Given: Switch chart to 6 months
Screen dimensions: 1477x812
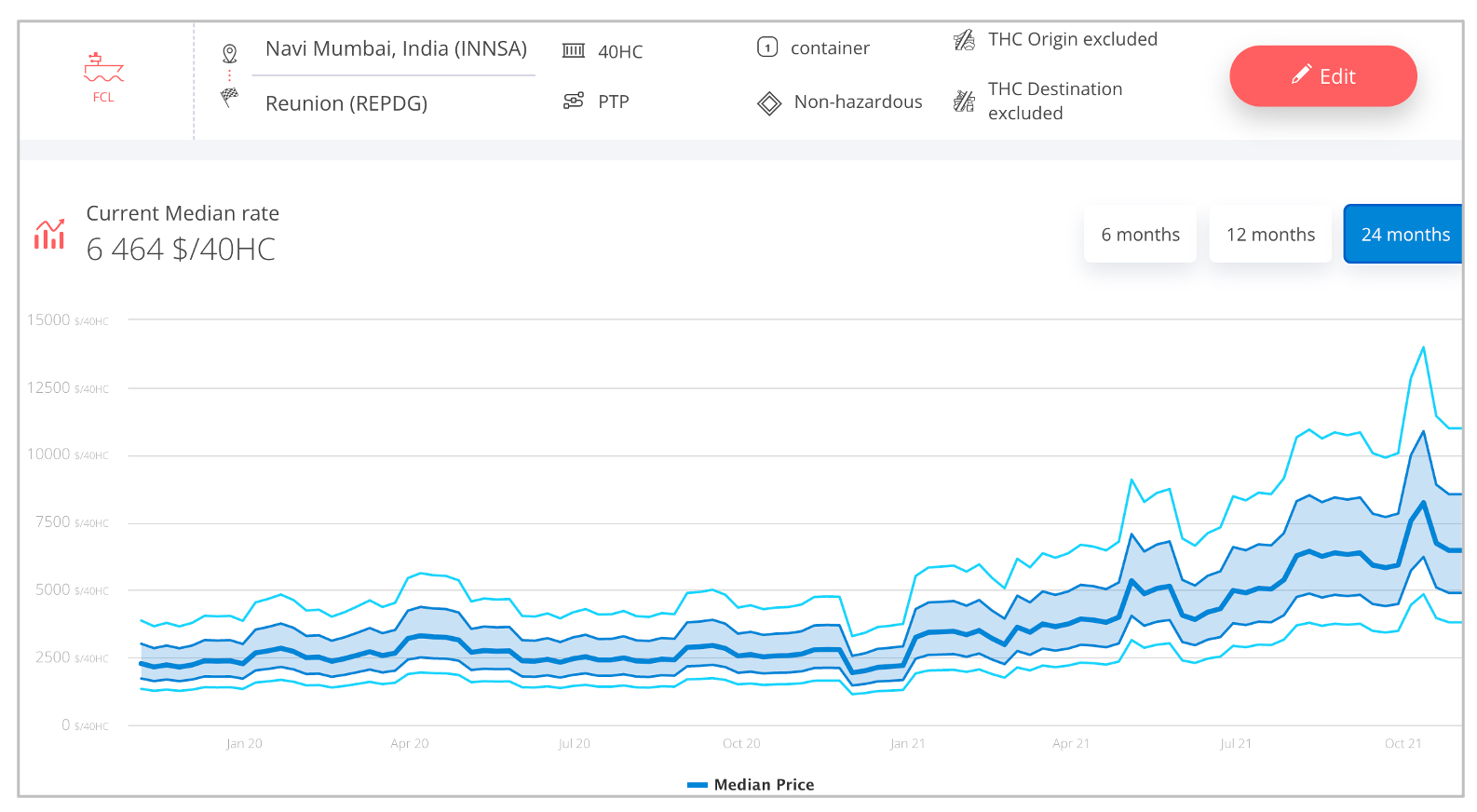Looking at the screenshot, I should (1140, 235).
